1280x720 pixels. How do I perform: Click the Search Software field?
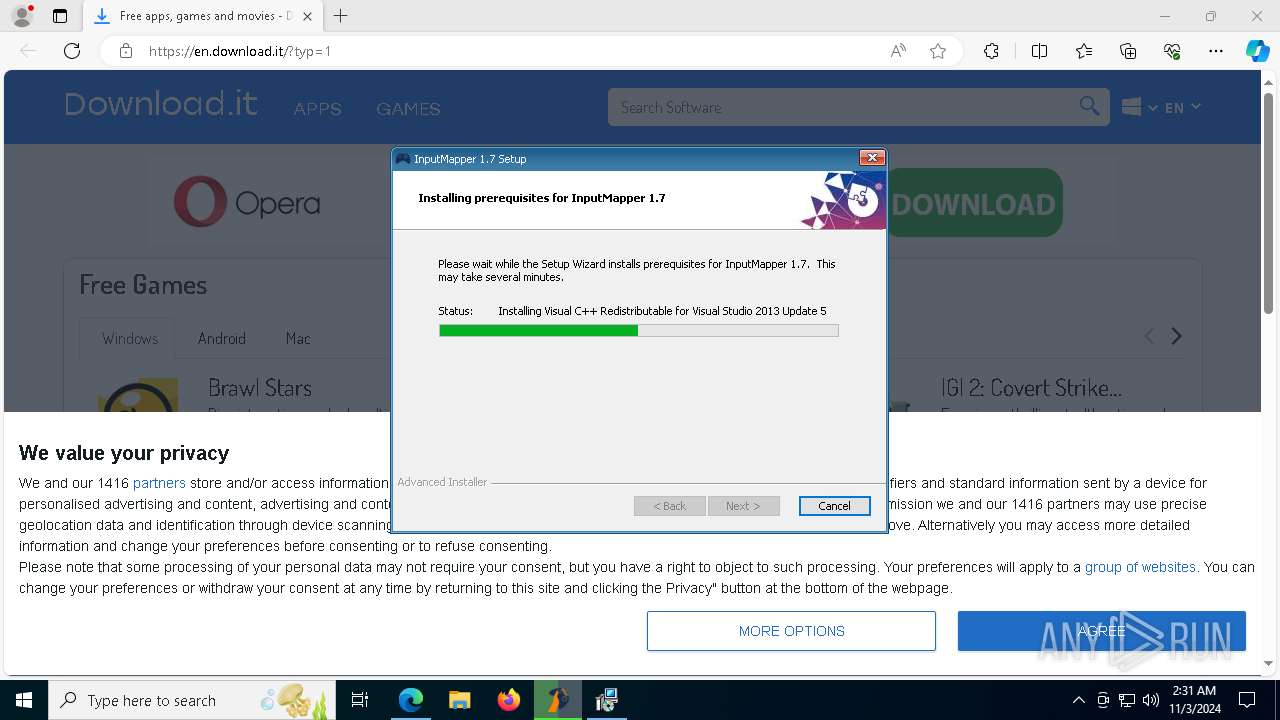845,107
